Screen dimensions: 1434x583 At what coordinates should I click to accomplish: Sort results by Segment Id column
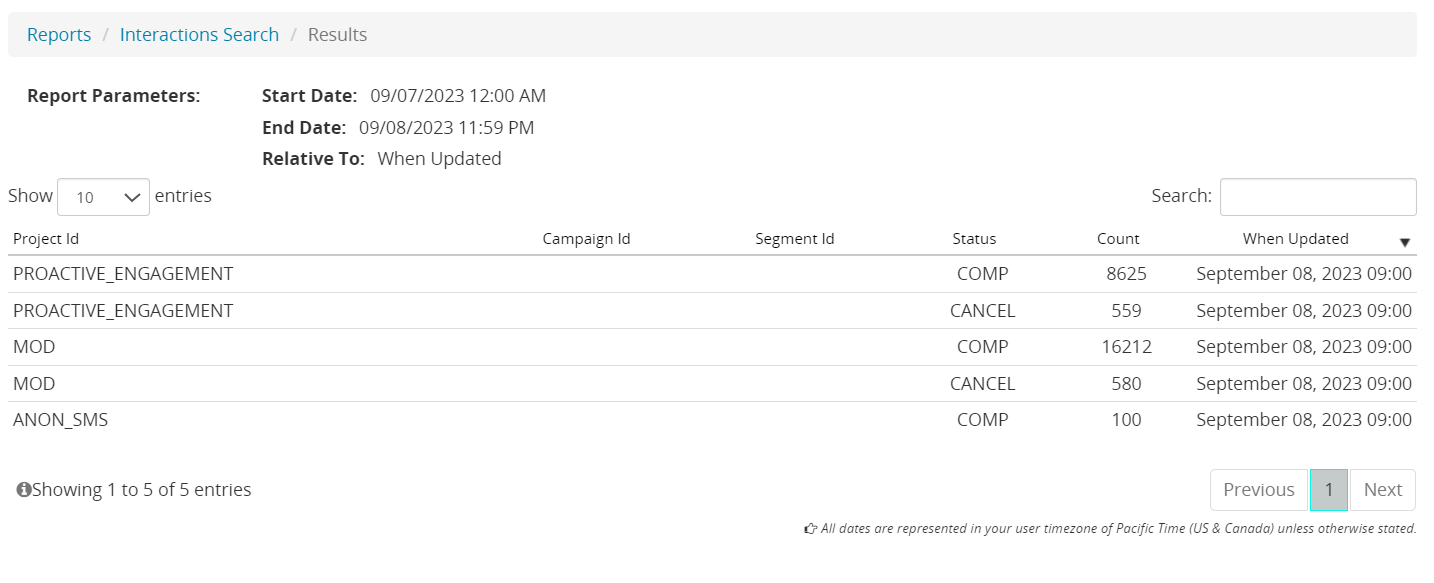794,239
